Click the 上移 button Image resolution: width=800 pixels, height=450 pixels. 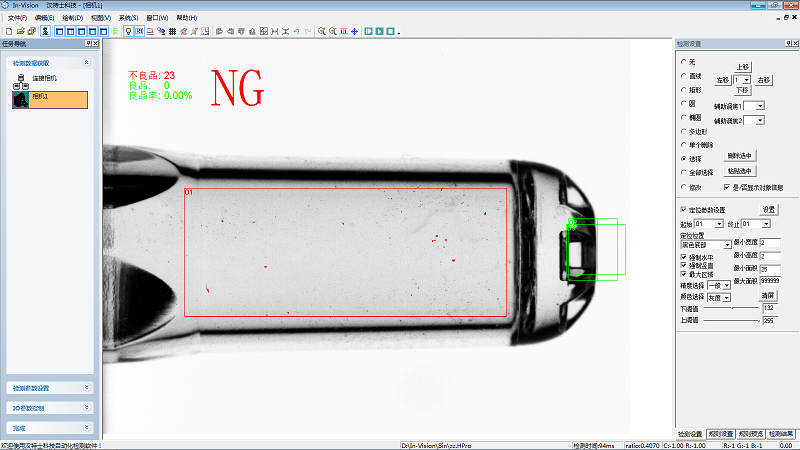743,65
